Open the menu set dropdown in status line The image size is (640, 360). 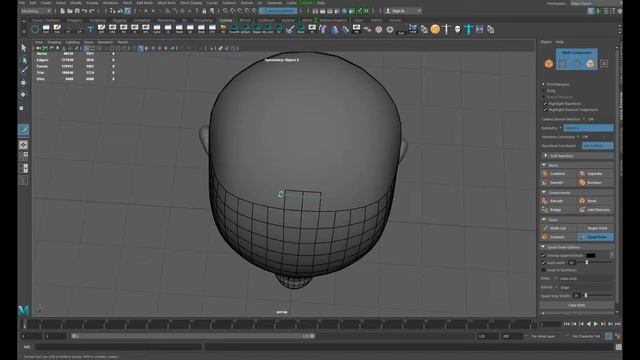36,11
